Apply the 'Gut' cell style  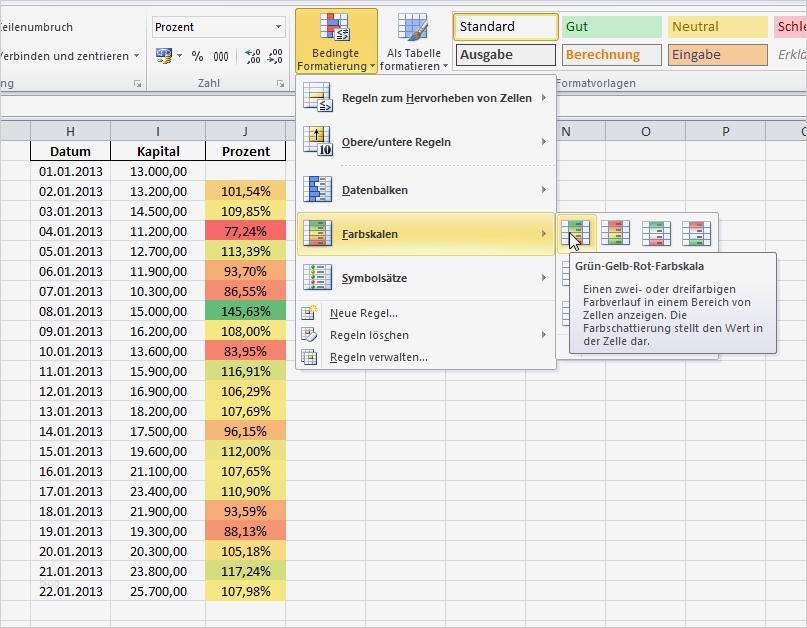[x=611, y=27]
